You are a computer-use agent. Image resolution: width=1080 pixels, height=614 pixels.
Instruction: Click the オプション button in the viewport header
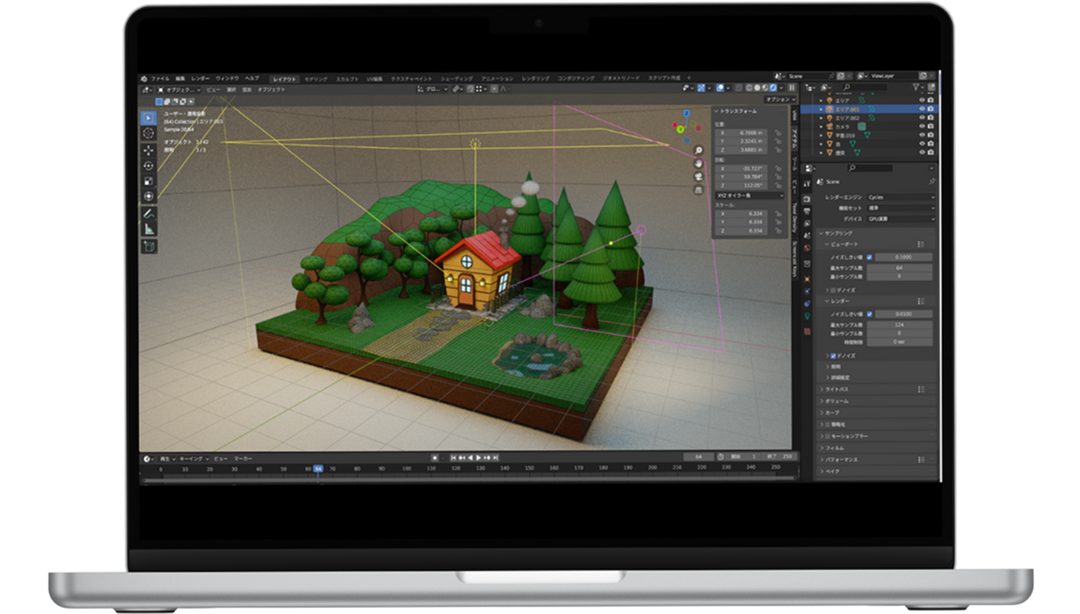coord(778,100)
